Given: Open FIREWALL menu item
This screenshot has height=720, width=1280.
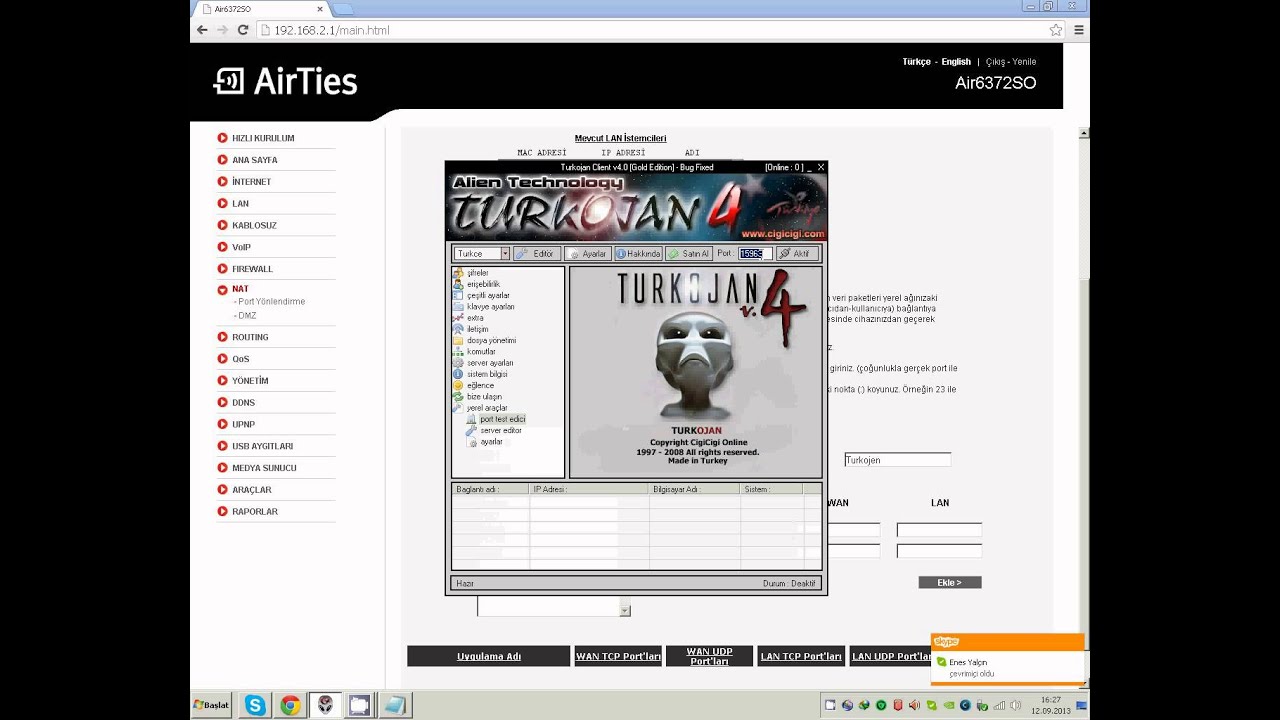Looking at the screenshot, I should tap(252, 269).
